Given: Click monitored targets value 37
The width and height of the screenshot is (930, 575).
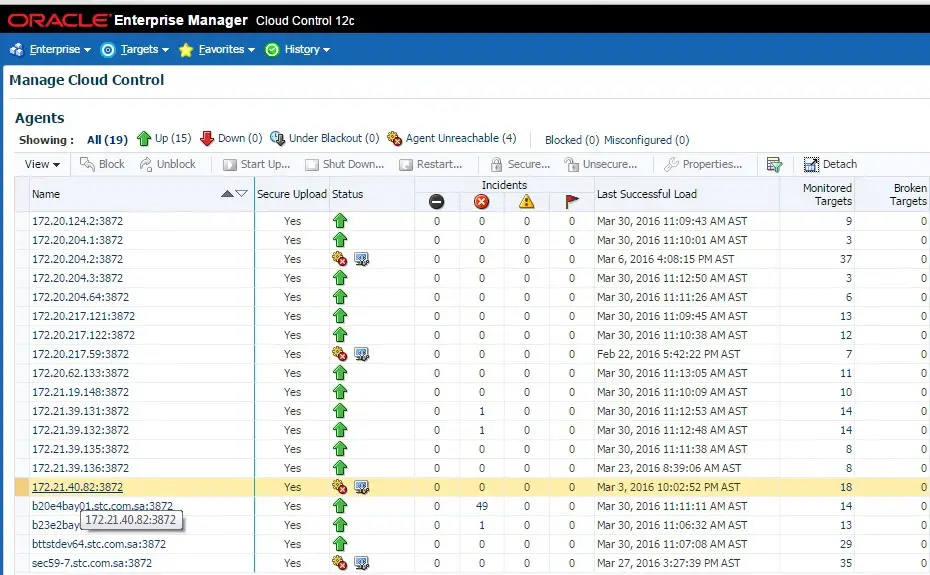Looking at the screenshot, I should 846,259.
